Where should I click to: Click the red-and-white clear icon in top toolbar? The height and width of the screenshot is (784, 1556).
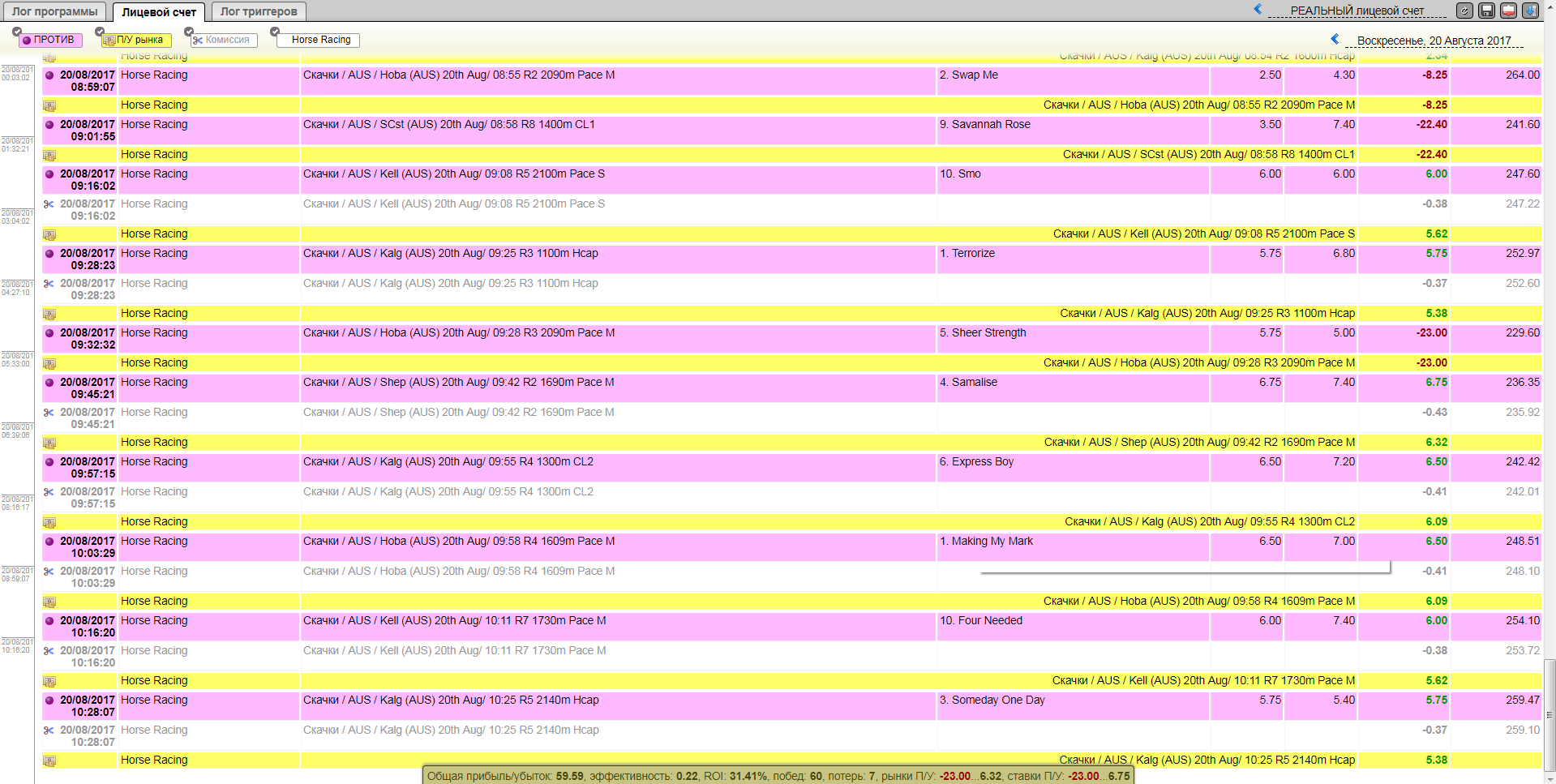click(1508, 11)
